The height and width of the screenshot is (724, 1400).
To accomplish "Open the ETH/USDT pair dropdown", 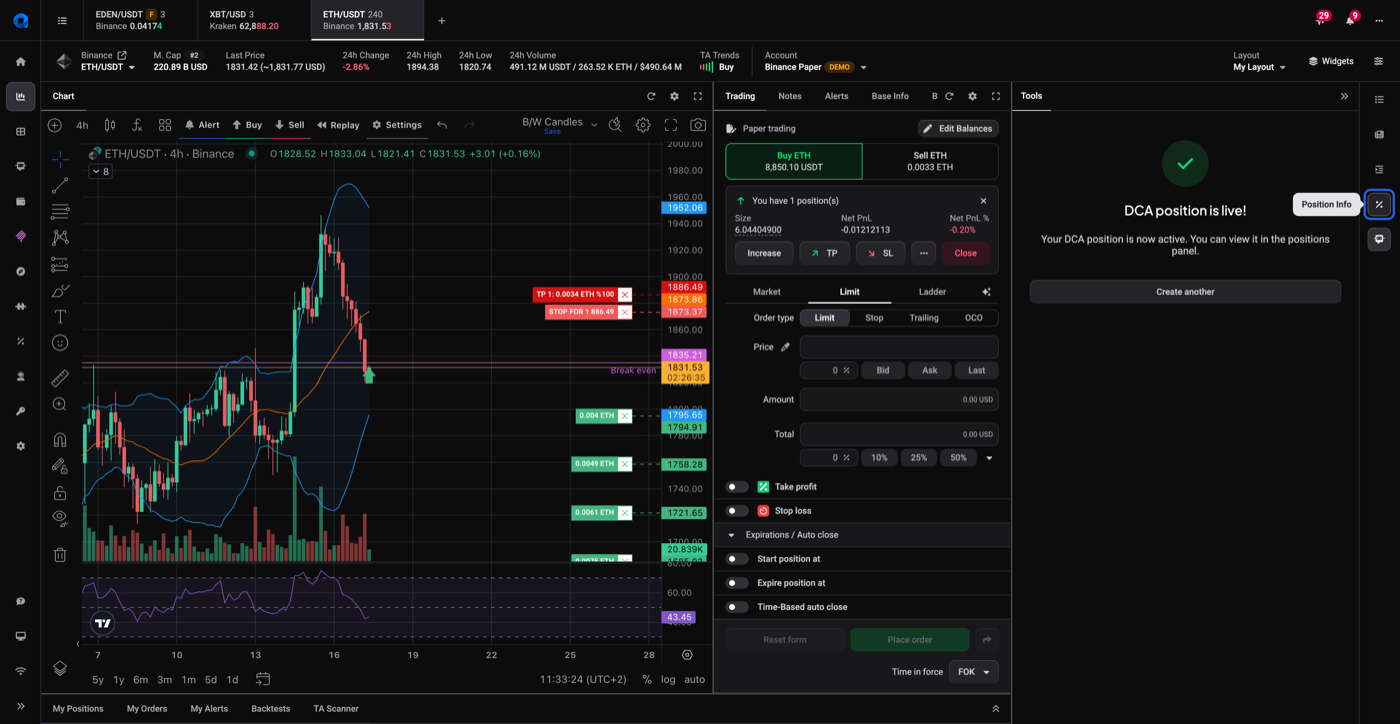I will point(108,67).
